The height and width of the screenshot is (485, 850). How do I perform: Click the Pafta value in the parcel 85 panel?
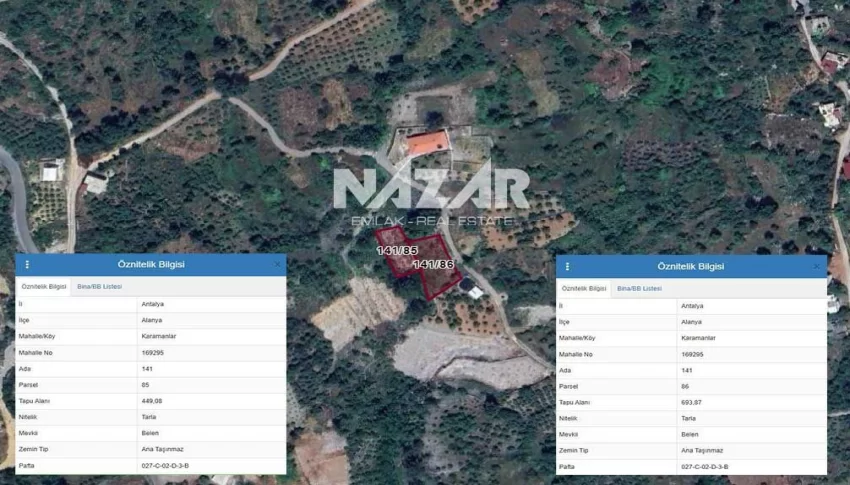click(165, 465)
